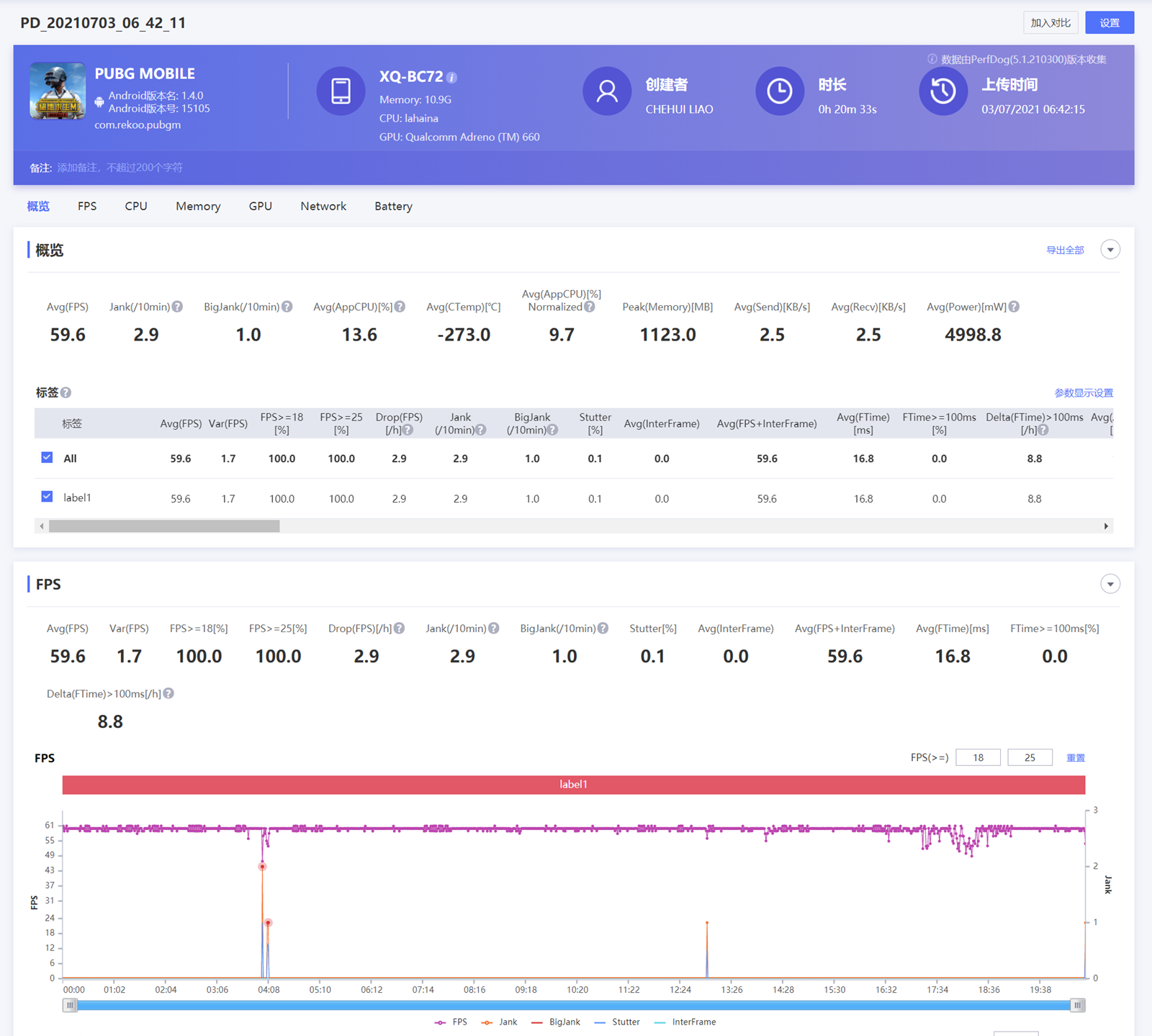Screen dimensions: 1152x1036
Task: Click help icon next to Delta(FTime)>100ms[/h] in FPS section
Action: pos(168,693)
